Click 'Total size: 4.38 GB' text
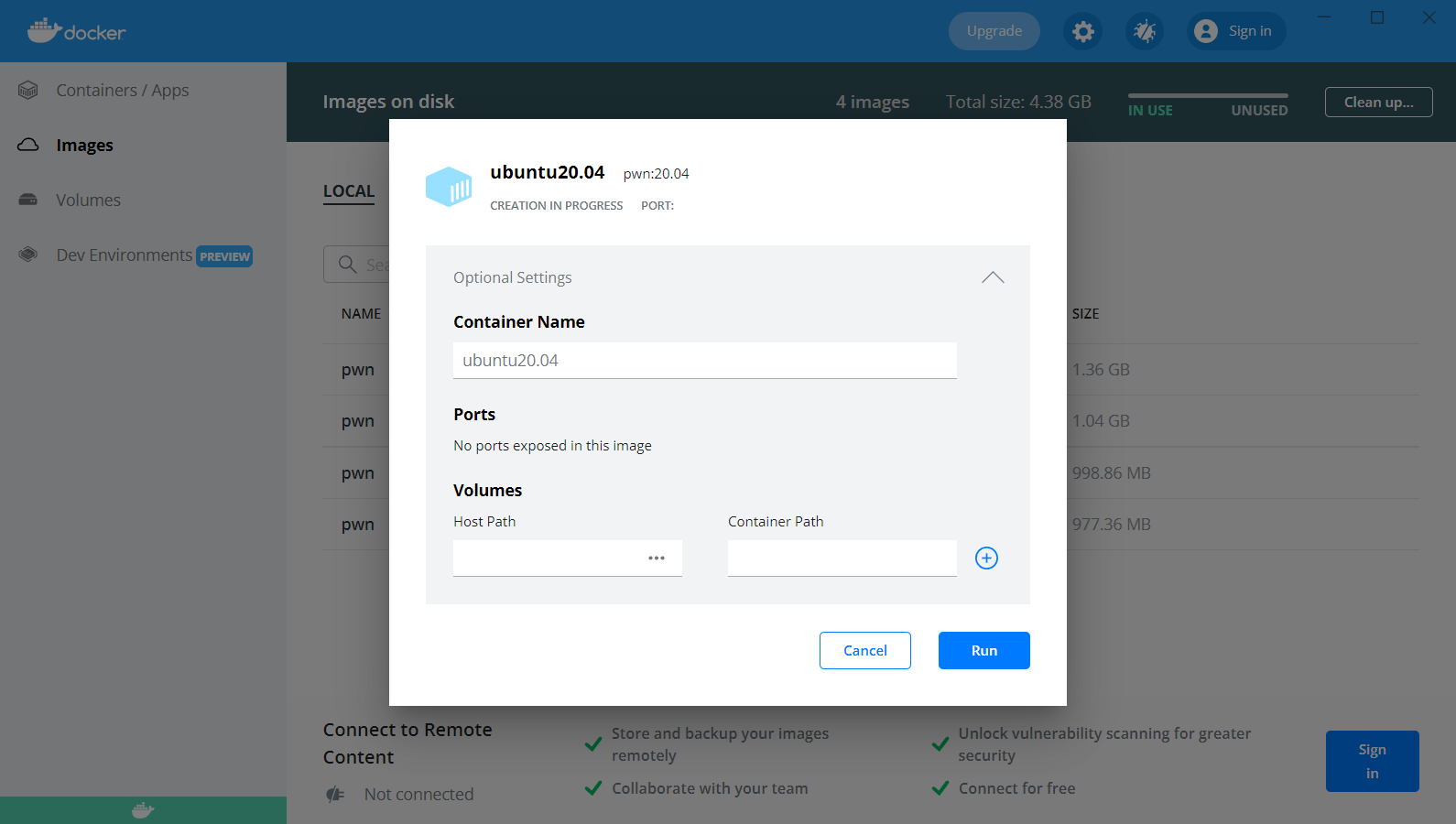 point(1018,102)
